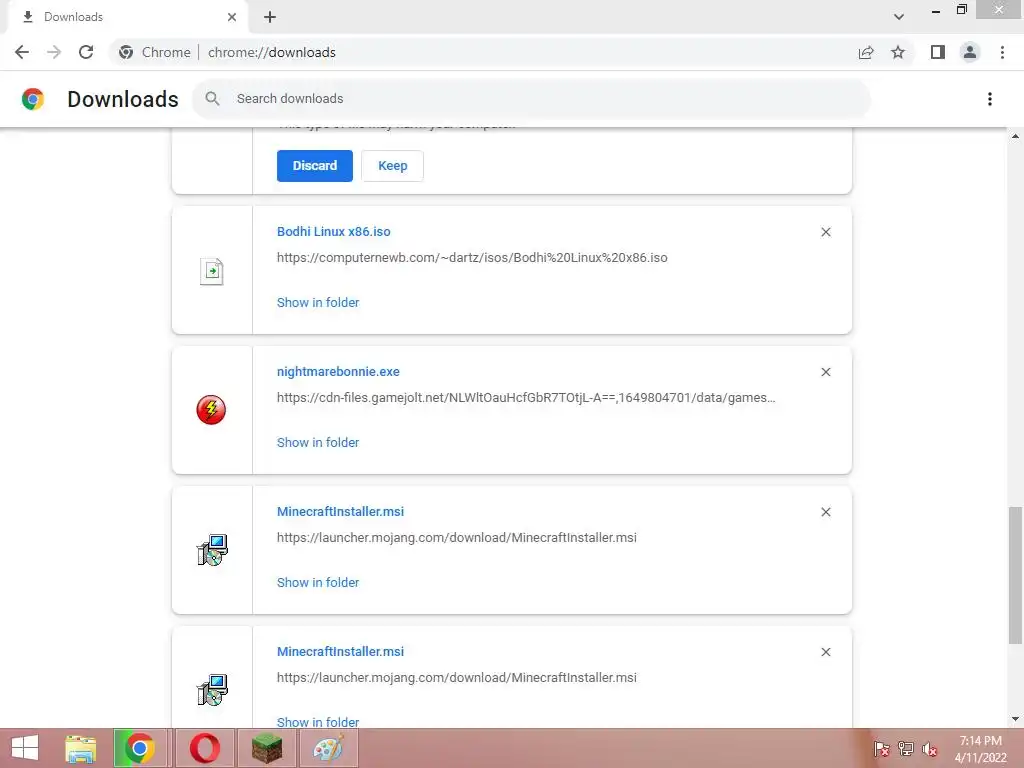Open nightmarebonnie.exe file link

(338, 371)
